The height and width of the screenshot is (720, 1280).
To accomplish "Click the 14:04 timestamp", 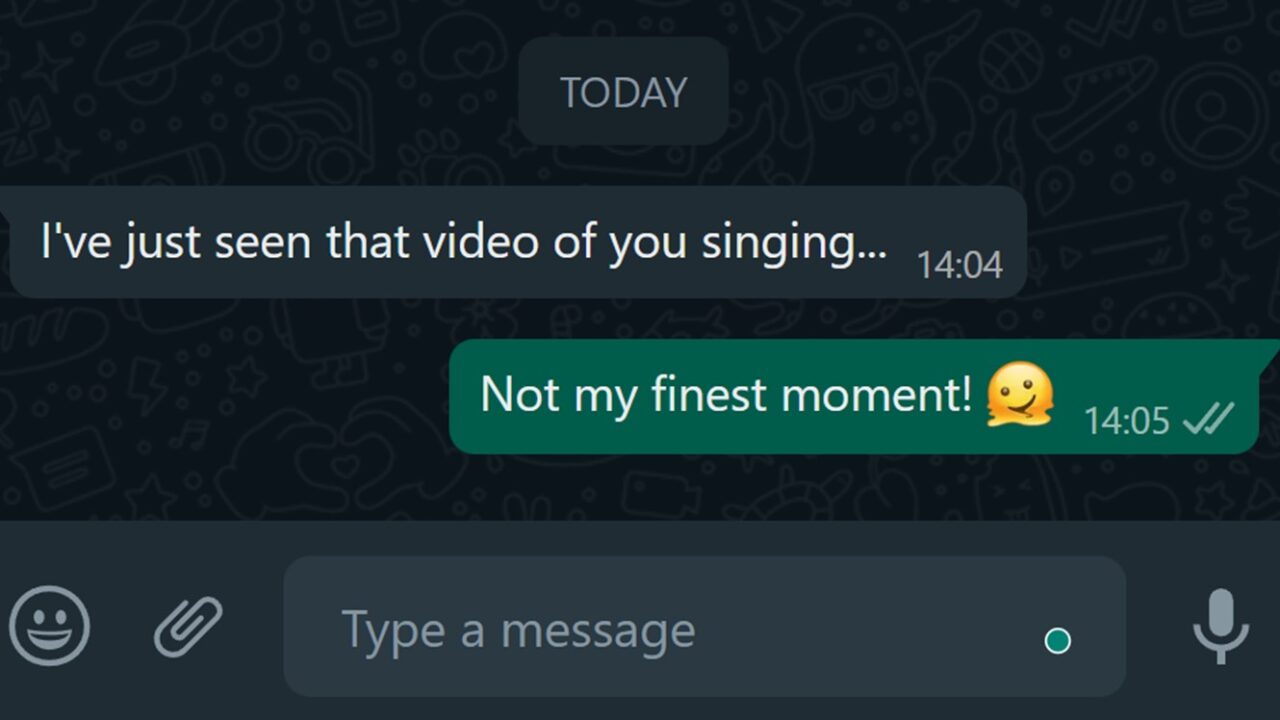I will click(959, 265).
